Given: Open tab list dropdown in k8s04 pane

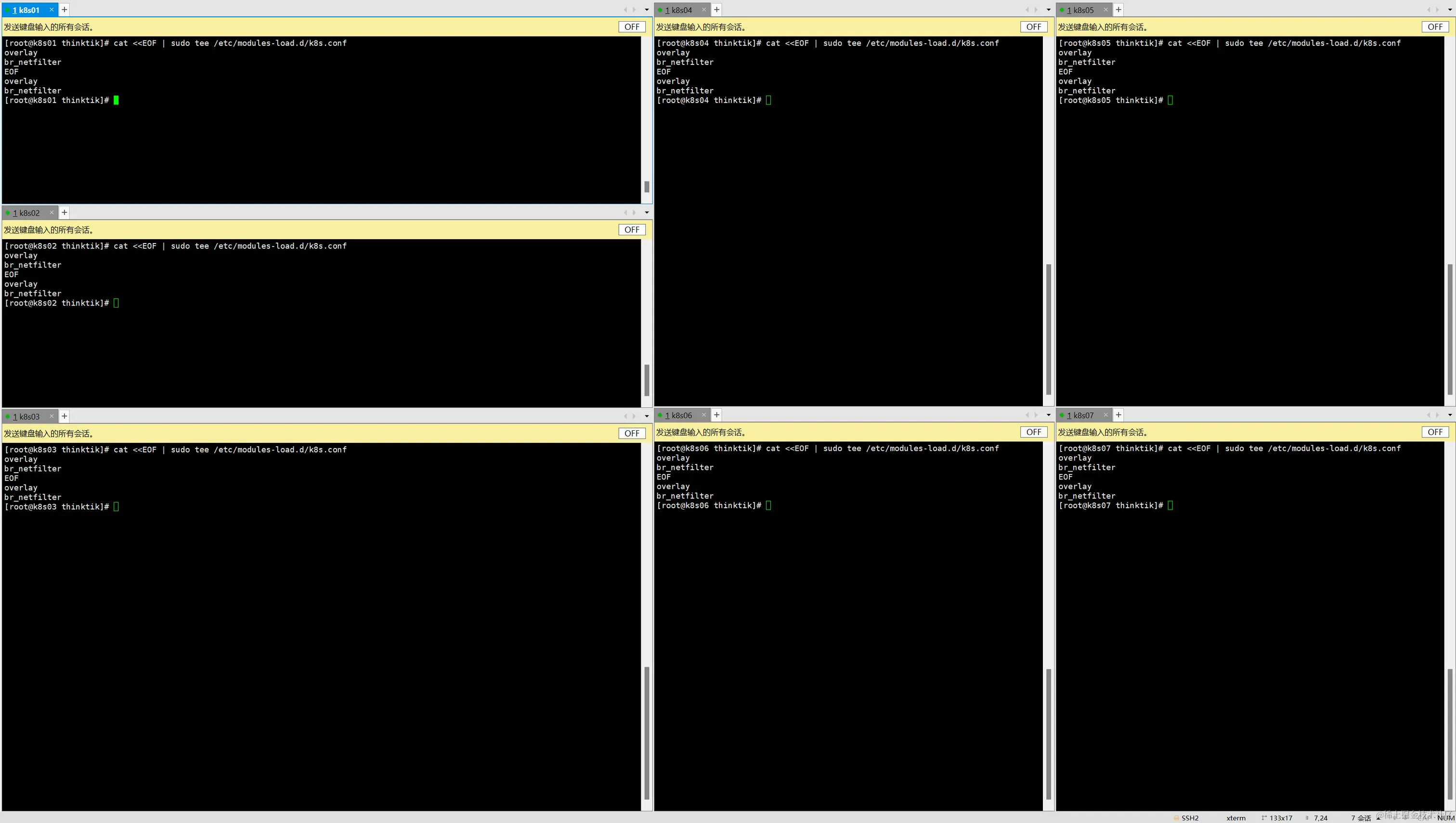Looking at the screenshot, I should tap(1048, 10).
